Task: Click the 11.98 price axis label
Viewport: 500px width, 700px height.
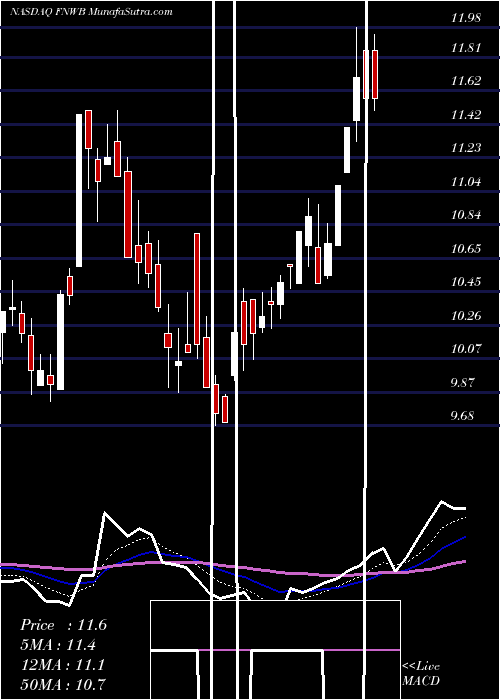Action: tap(466, 18)
